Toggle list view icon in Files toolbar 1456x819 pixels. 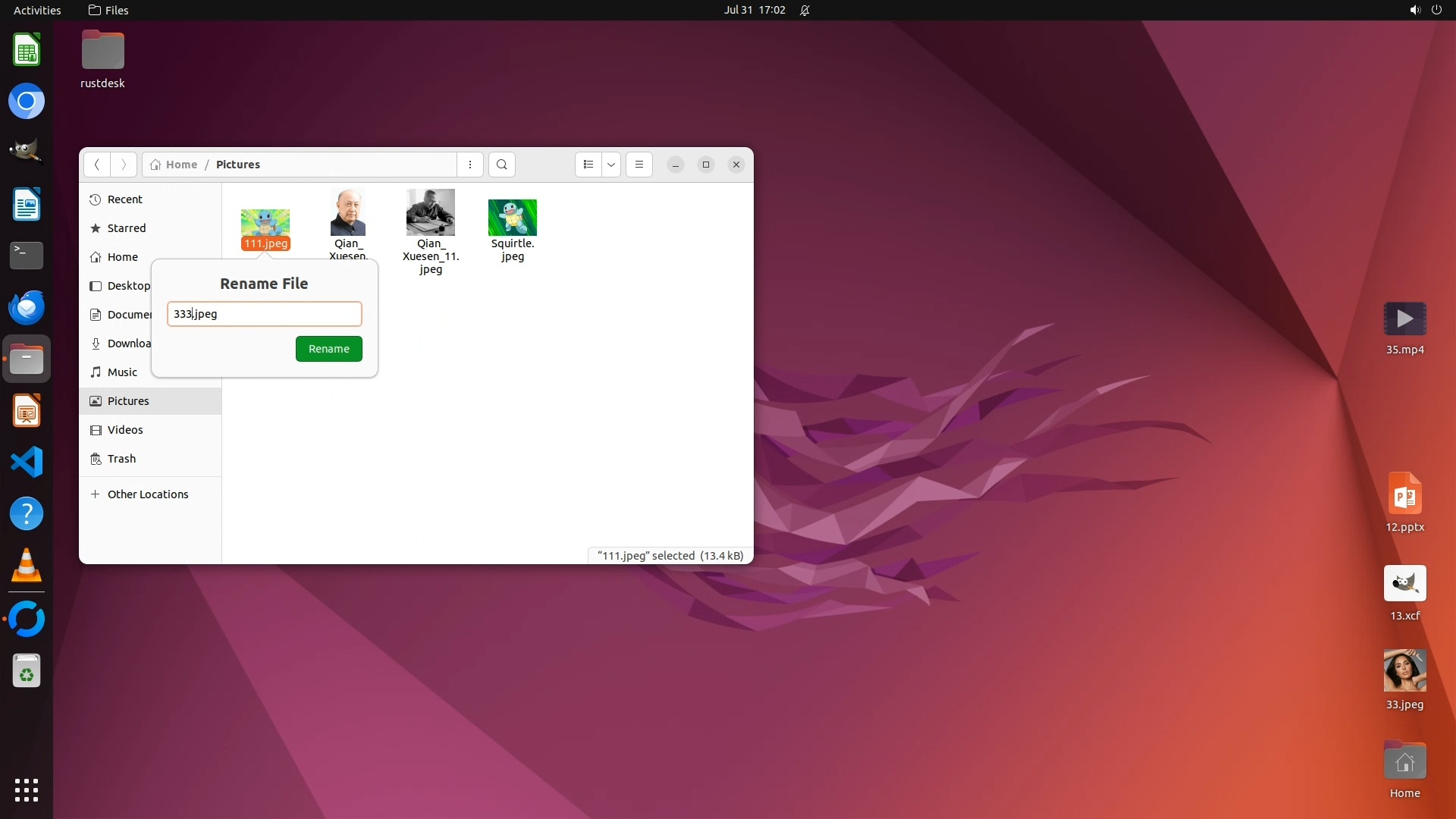[x=588, y=165]
